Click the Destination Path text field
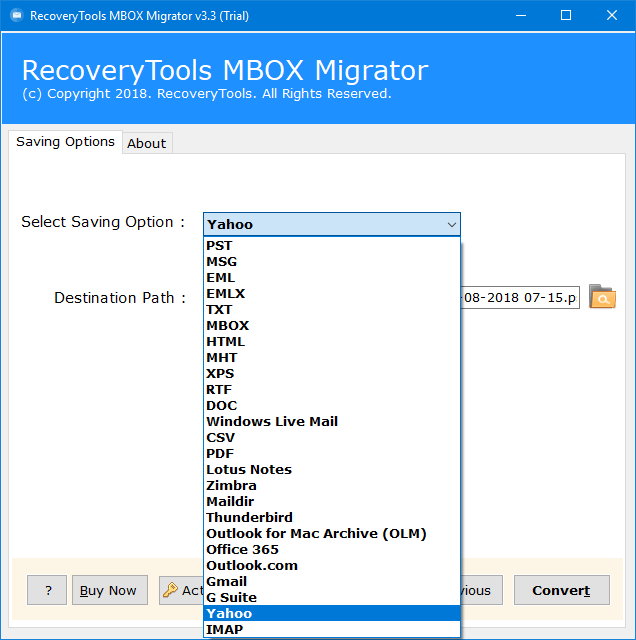 coord(520,298)
